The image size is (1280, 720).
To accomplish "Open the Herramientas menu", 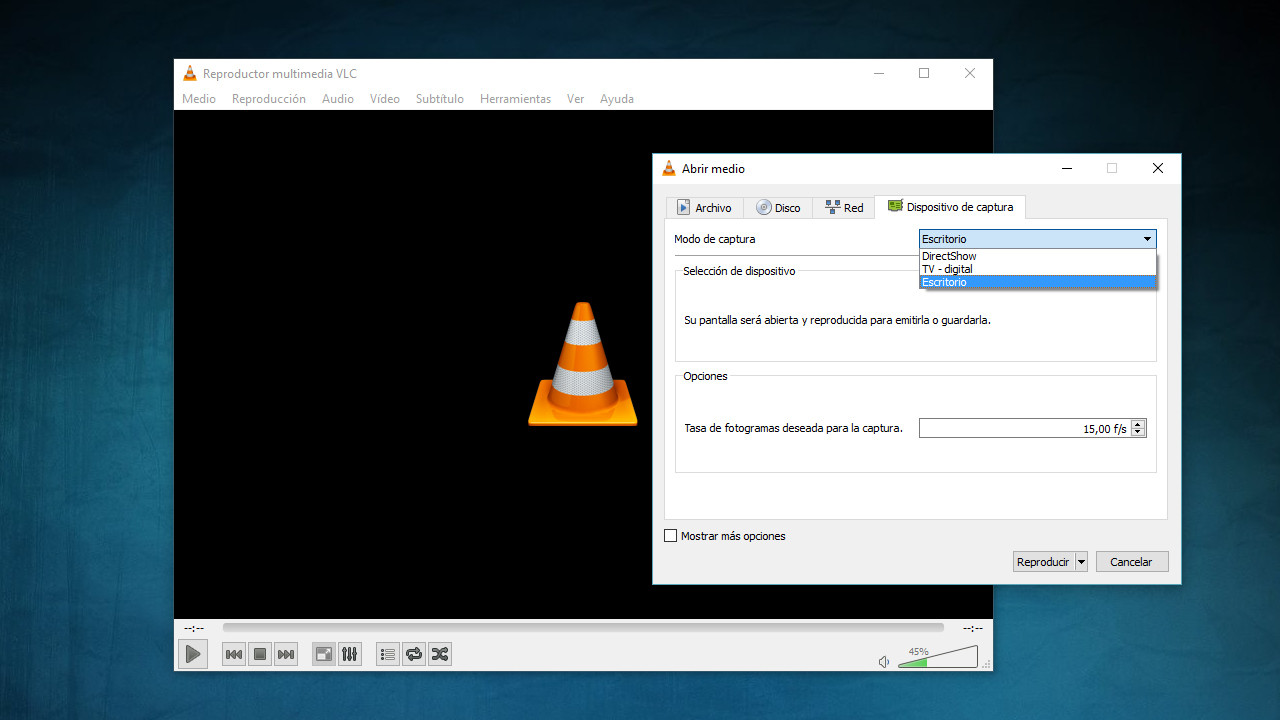I will [515, 98].
